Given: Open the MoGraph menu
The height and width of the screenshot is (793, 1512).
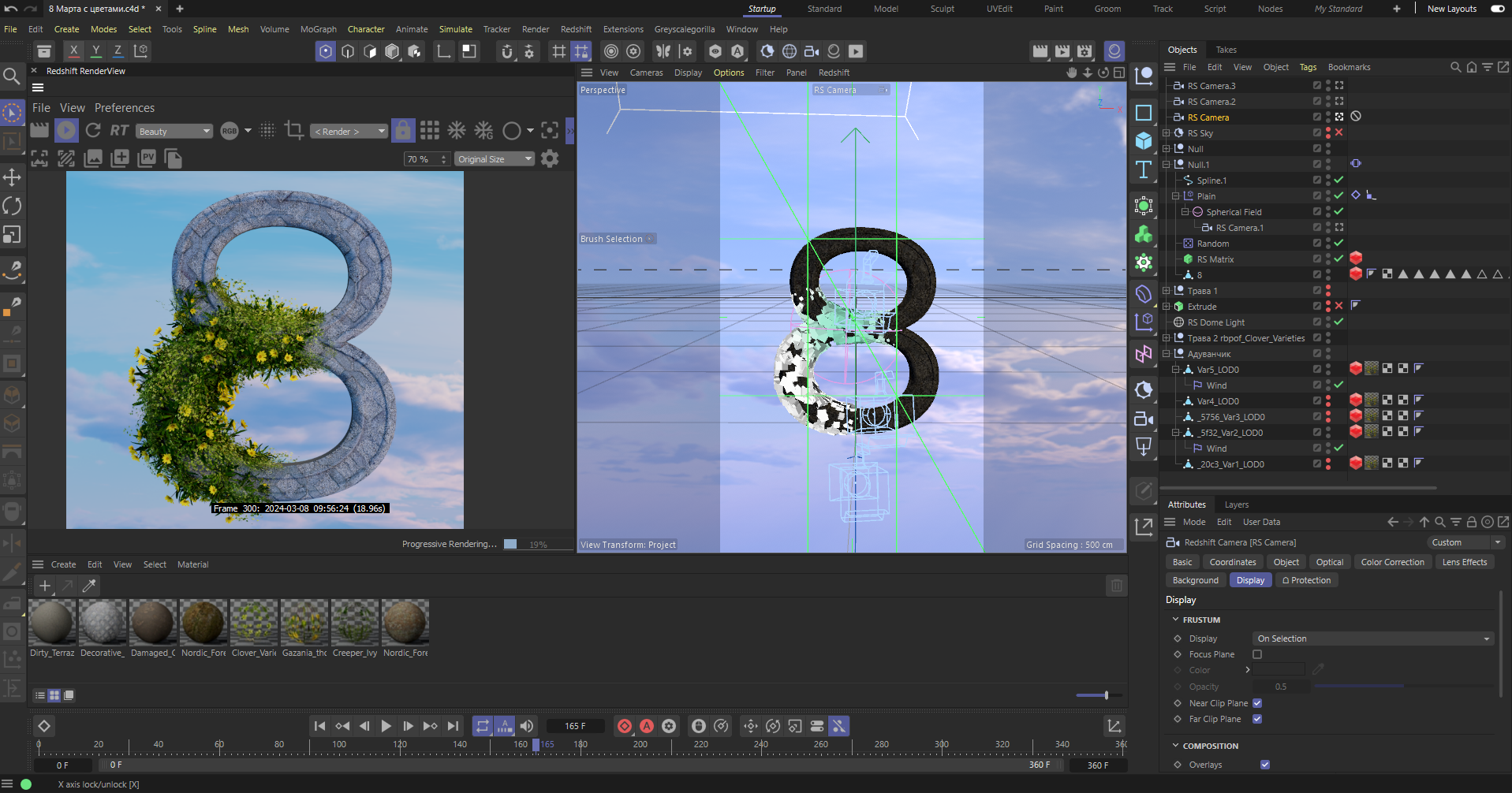Looking at the screenshot, I should [x=318, y=29].
